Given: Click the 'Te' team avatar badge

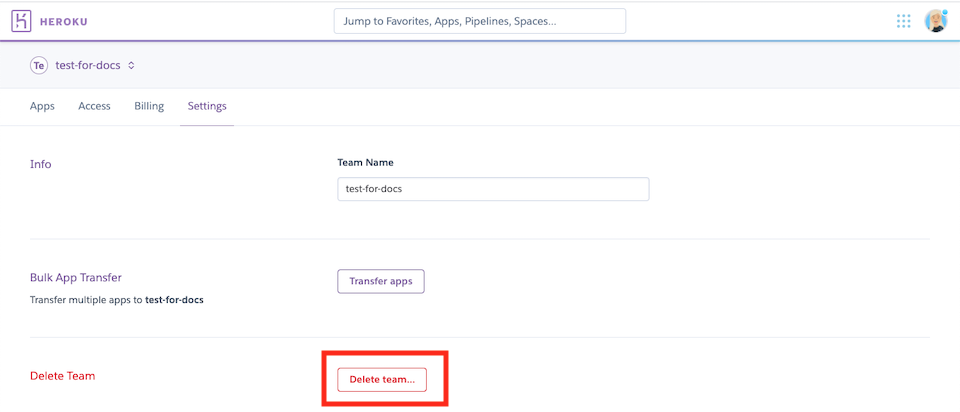Looking at the screenshot, I should coord(39,66).
